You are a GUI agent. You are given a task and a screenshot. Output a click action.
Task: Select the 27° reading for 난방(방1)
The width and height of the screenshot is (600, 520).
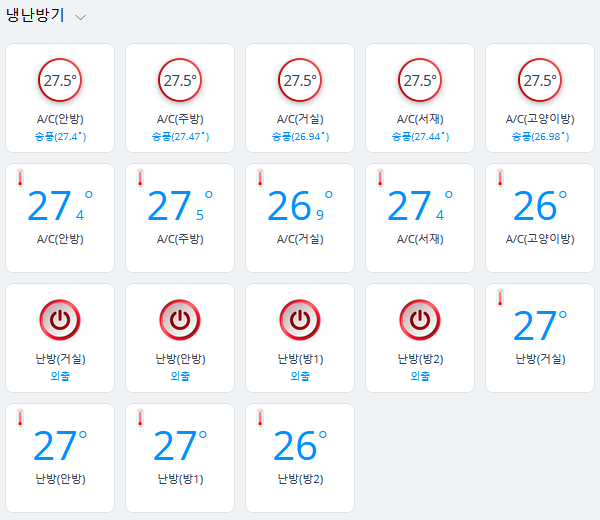(180, 445)
